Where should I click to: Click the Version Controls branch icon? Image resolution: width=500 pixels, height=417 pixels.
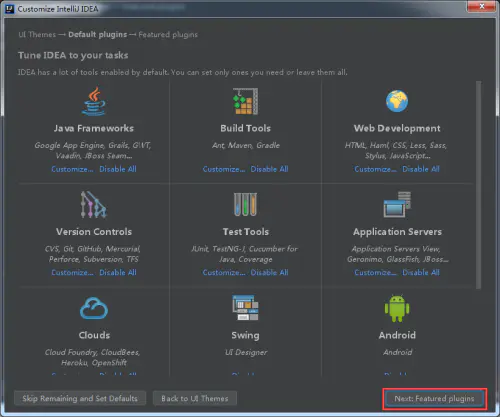pyautogui.click(x=94, y=205)
